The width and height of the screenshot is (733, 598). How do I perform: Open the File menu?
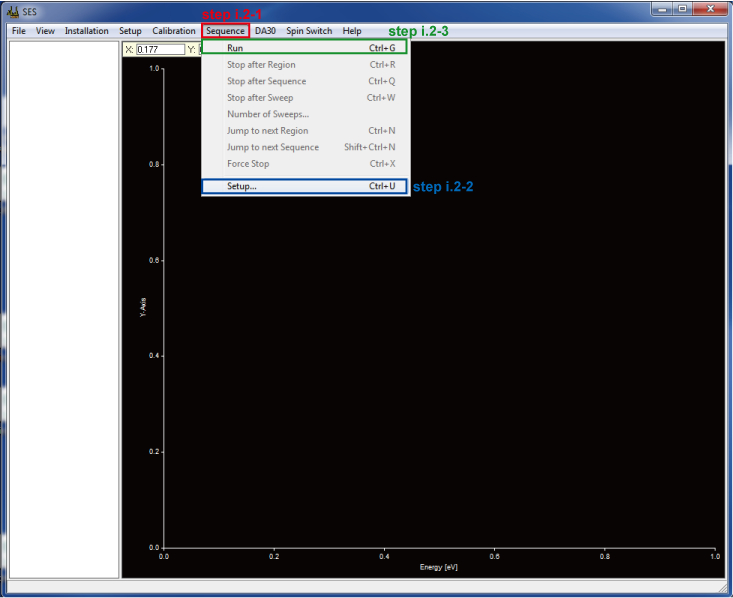[18, 31]
